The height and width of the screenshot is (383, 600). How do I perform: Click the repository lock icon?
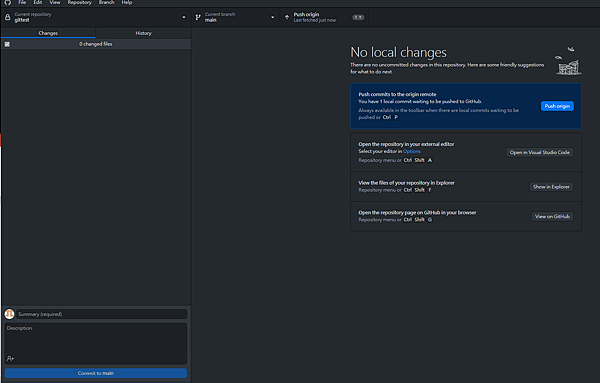point(7,17)
